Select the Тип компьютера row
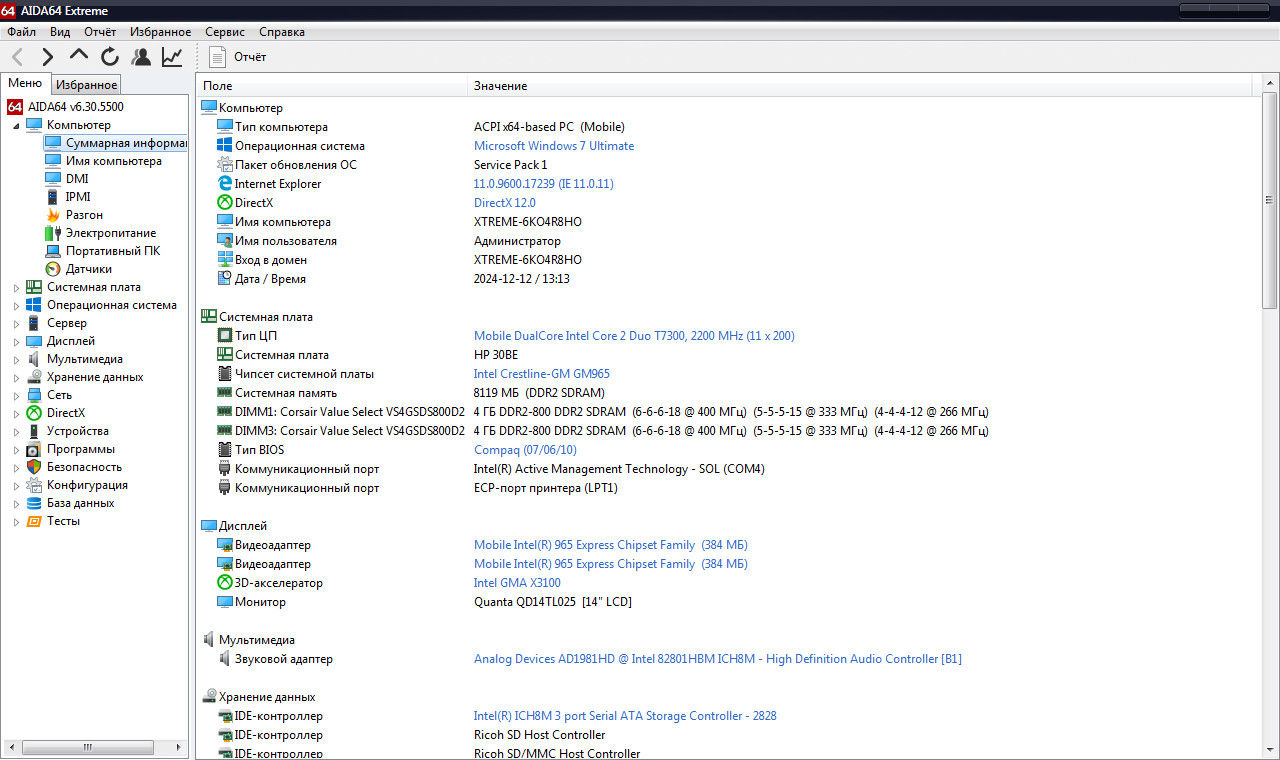 (728, 127)
